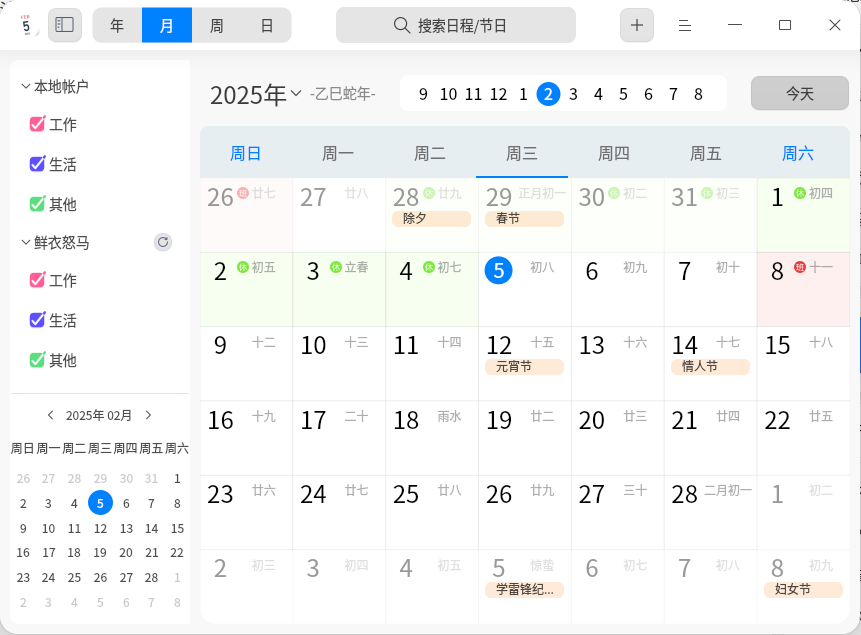Select January 26 廿七 workday cell
Image resolution: width=861 pixels, height=635 pixels.
point(246,215)
